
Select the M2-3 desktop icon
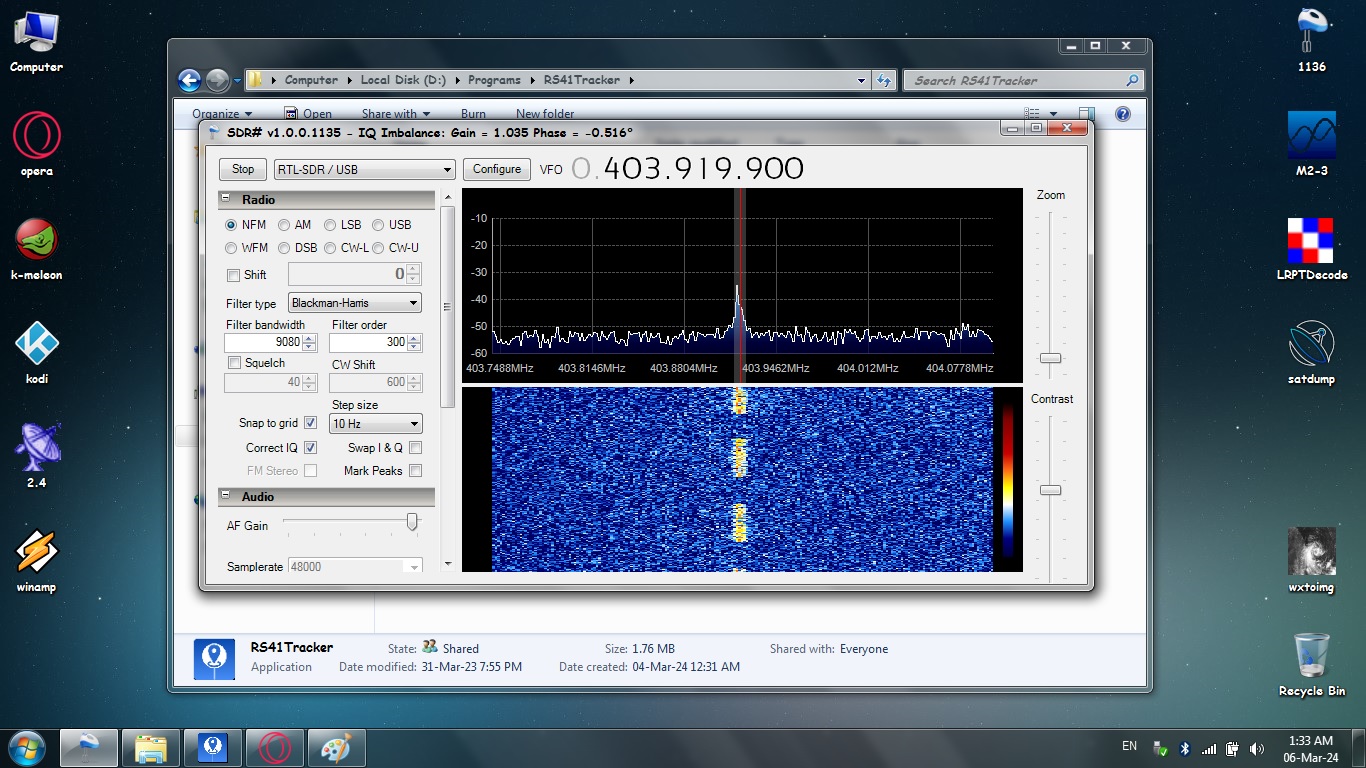[1311, 144]
